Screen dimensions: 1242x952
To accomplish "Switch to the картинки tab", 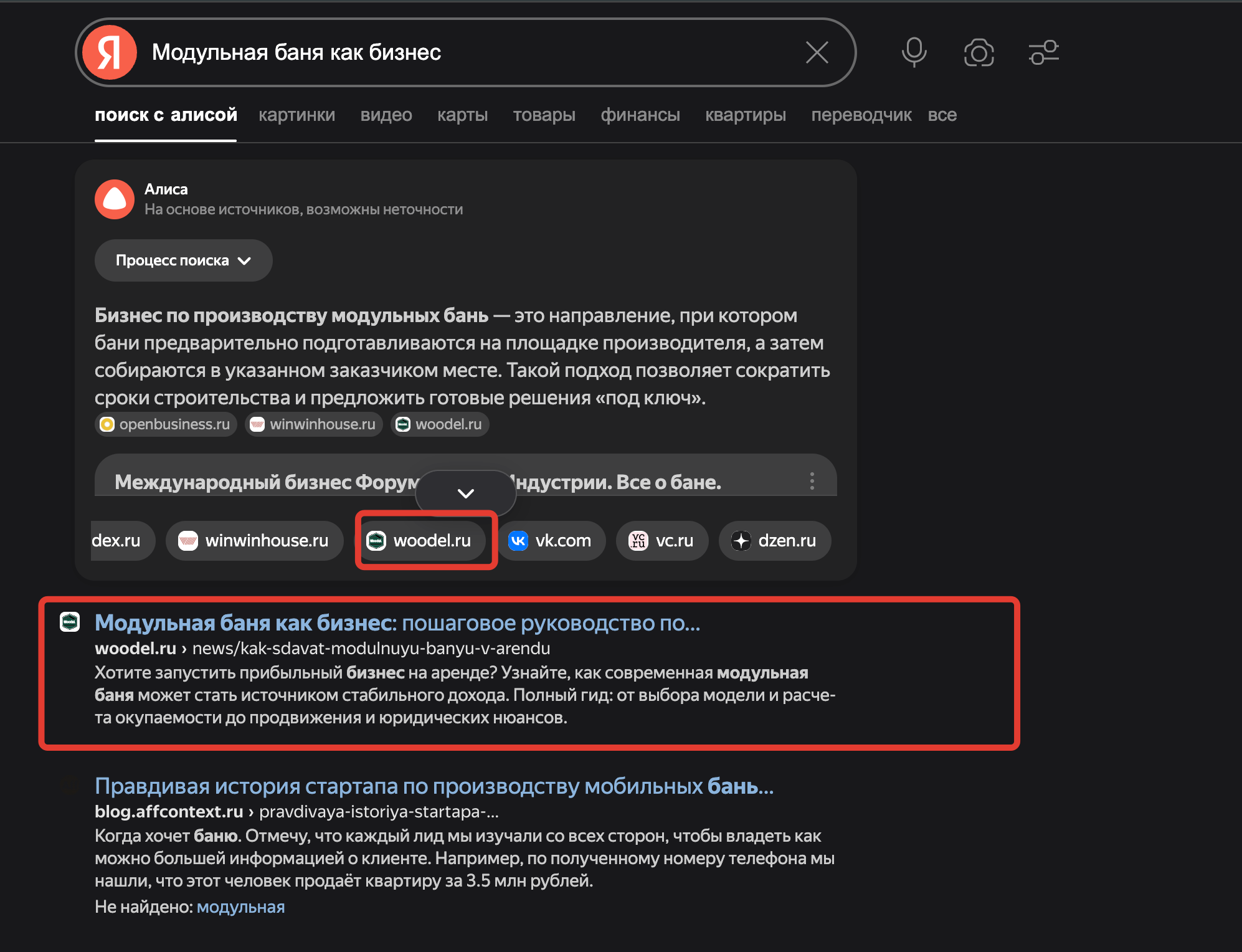I will 297,115.
